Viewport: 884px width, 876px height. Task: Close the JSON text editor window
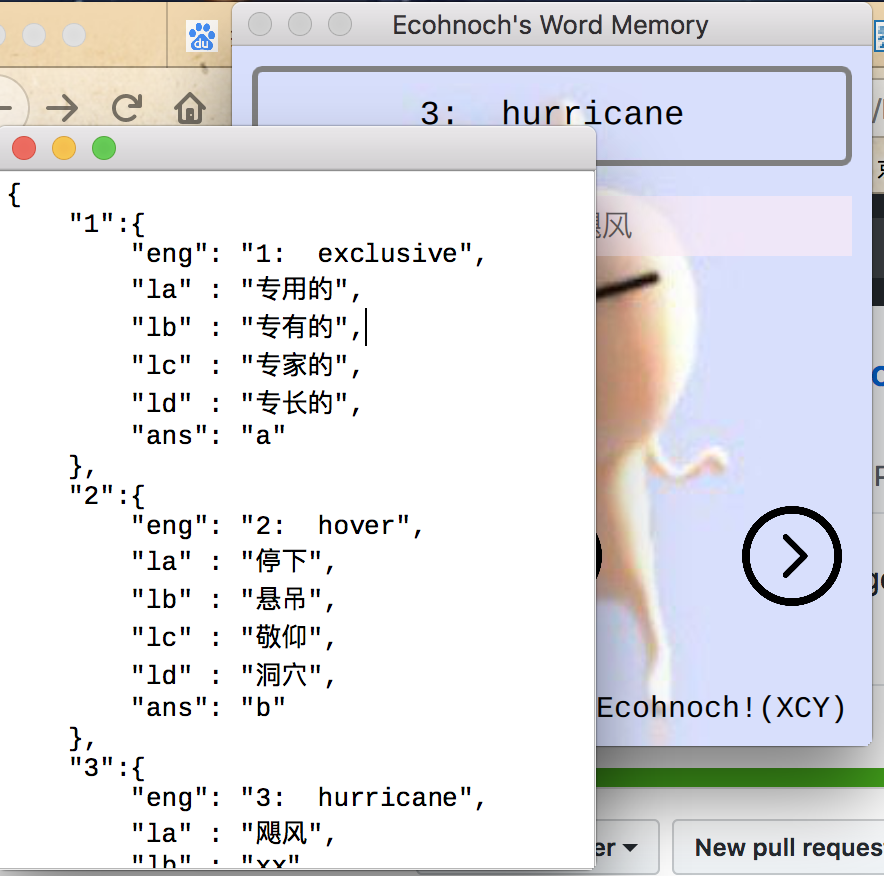click(24, 149)
